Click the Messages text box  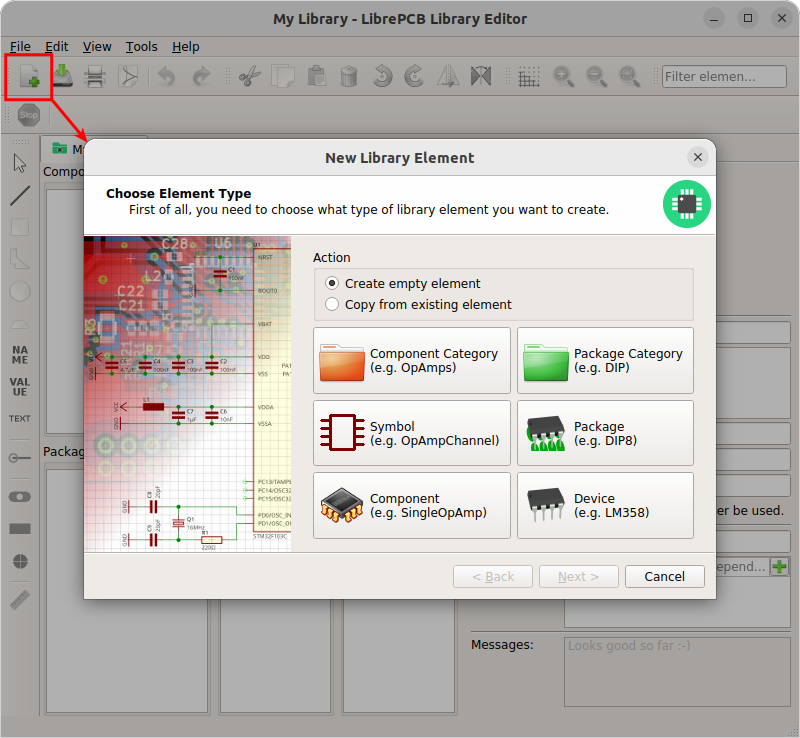677,672
